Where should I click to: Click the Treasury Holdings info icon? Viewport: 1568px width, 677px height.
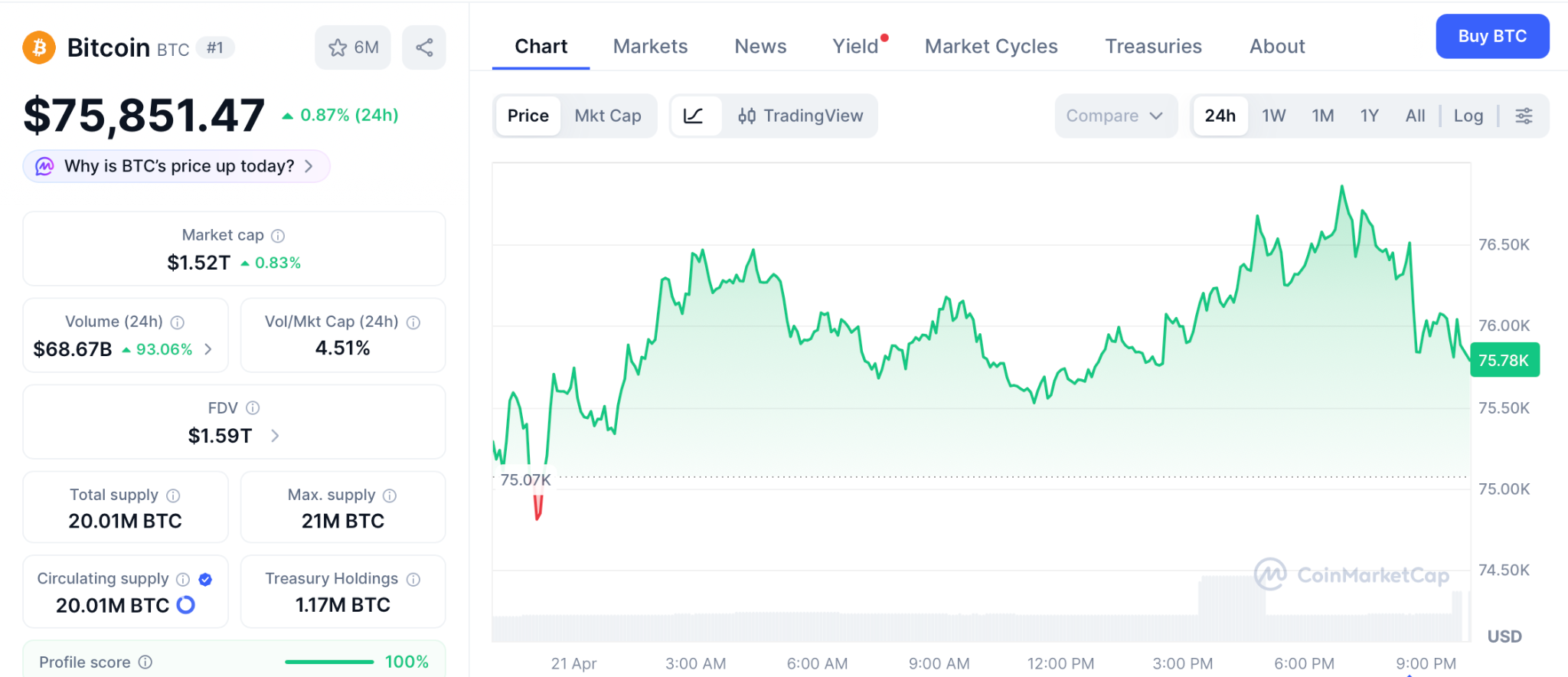[x=413, y=579]
